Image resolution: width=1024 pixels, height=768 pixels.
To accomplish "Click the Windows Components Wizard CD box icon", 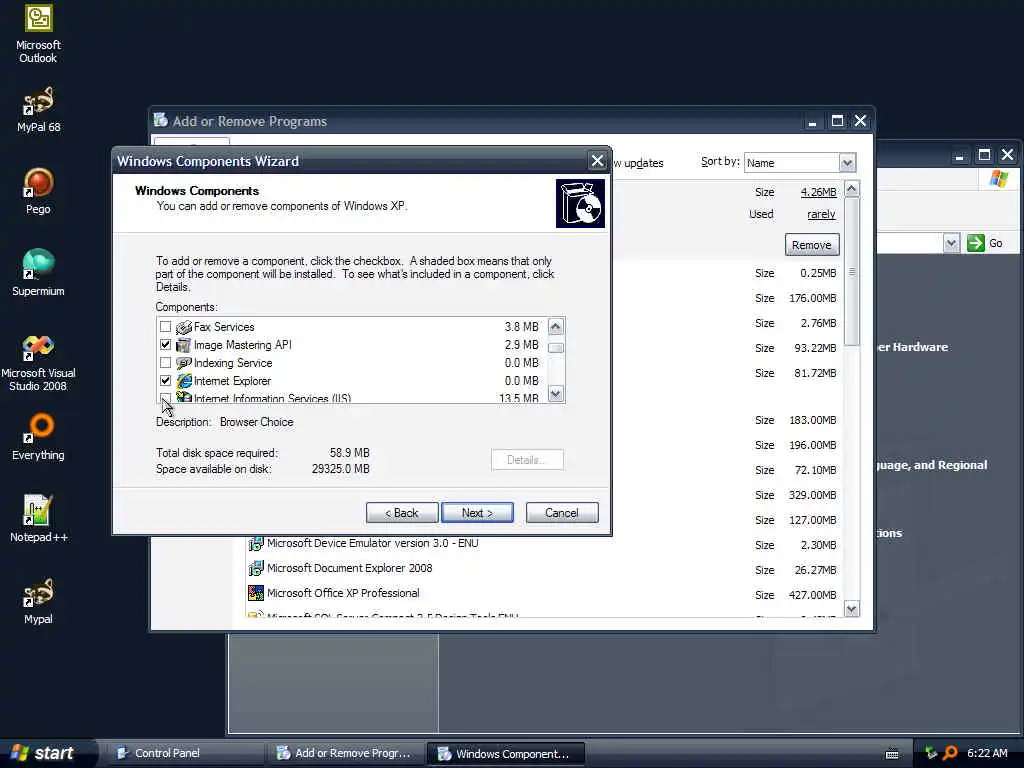I will click(x=580, y=204).
